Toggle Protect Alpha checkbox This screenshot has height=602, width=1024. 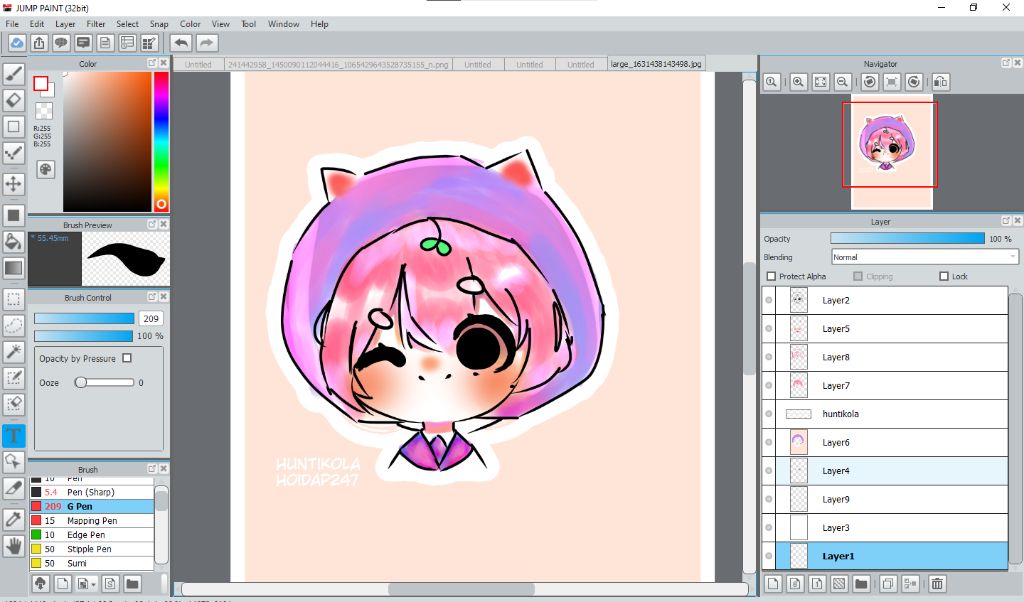[x=771, y=276]
